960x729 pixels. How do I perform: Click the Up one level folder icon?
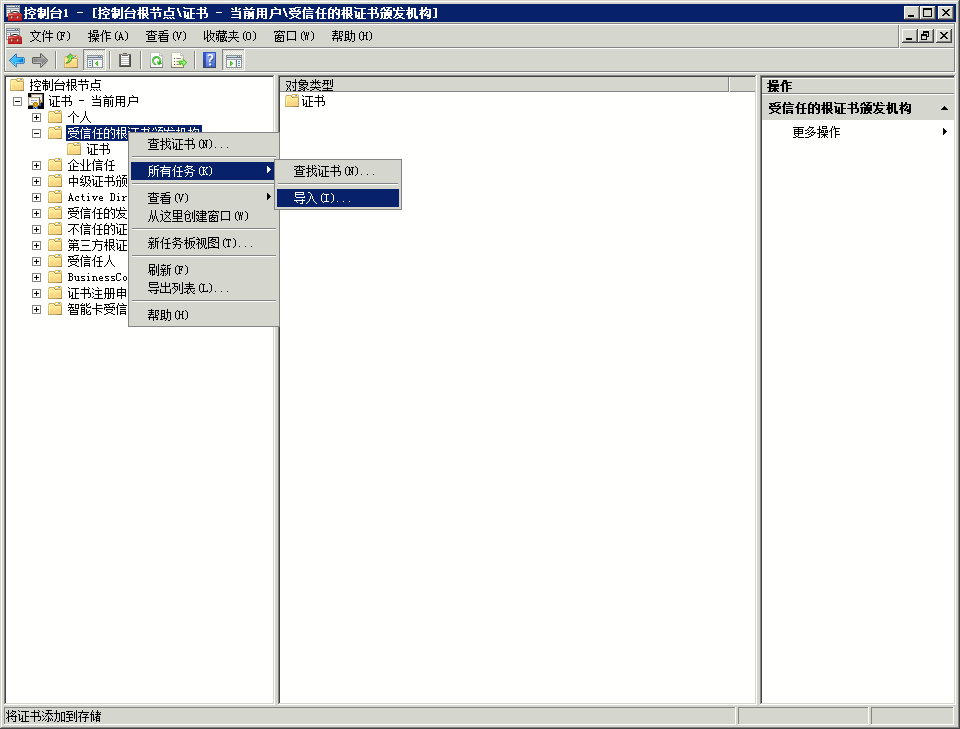click(x=71, y=60)
